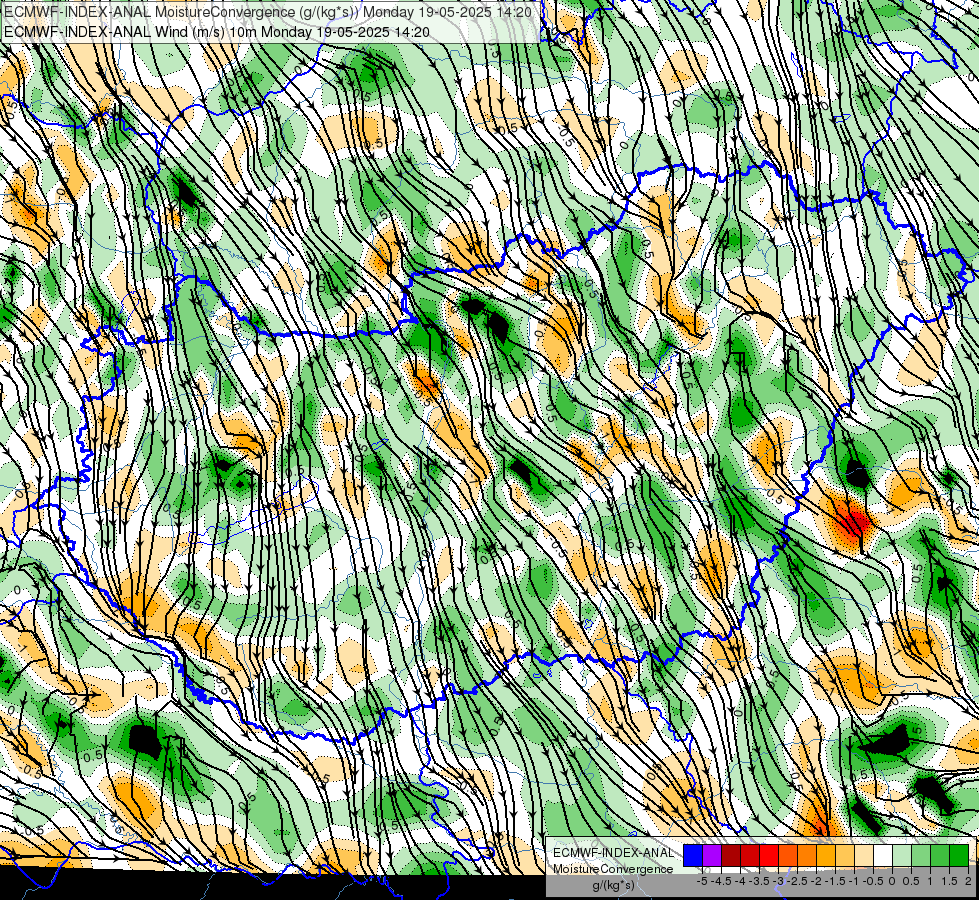Click the white legend swatch
Image resolution: width=979 pixels, height=900 pixels.
click(x=883, y=855)
